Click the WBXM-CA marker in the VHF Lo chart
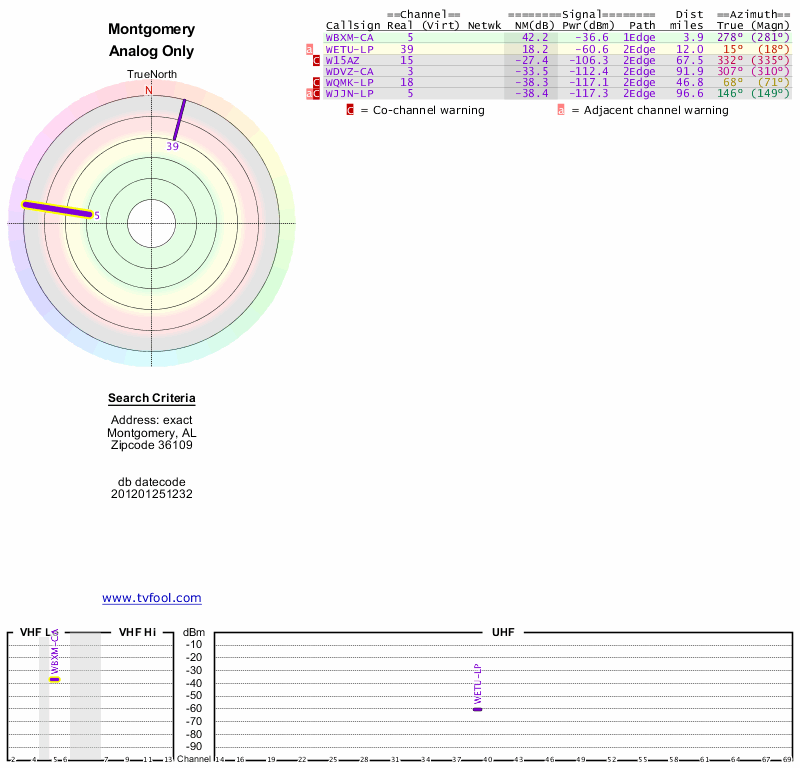Image resolution: width=800 pixels, height=768 pixels. tap(55, 679)
